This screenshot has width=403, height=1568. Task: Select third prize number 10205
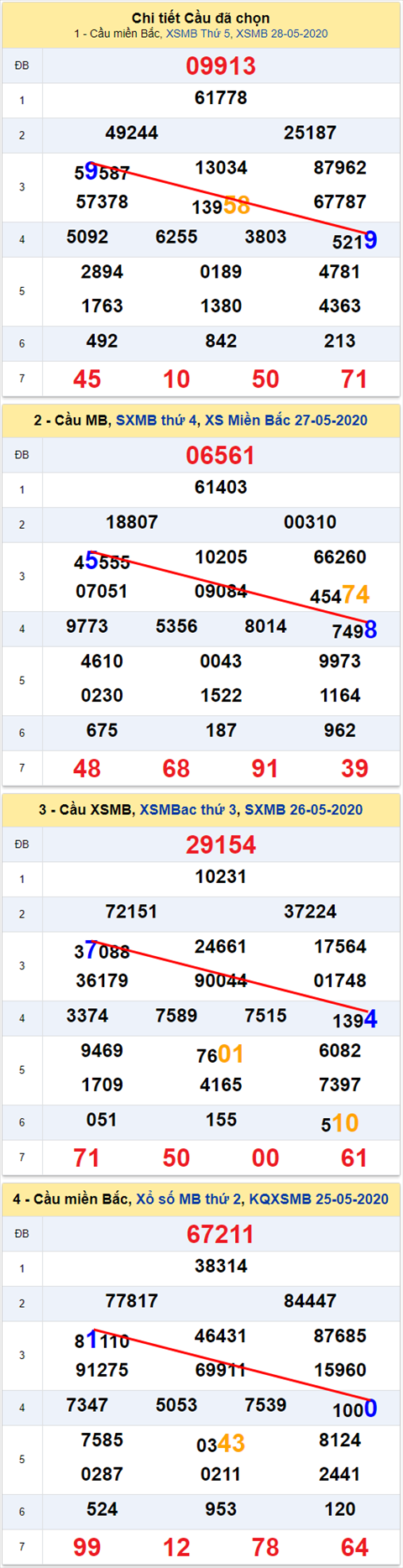tap(221, 557)
